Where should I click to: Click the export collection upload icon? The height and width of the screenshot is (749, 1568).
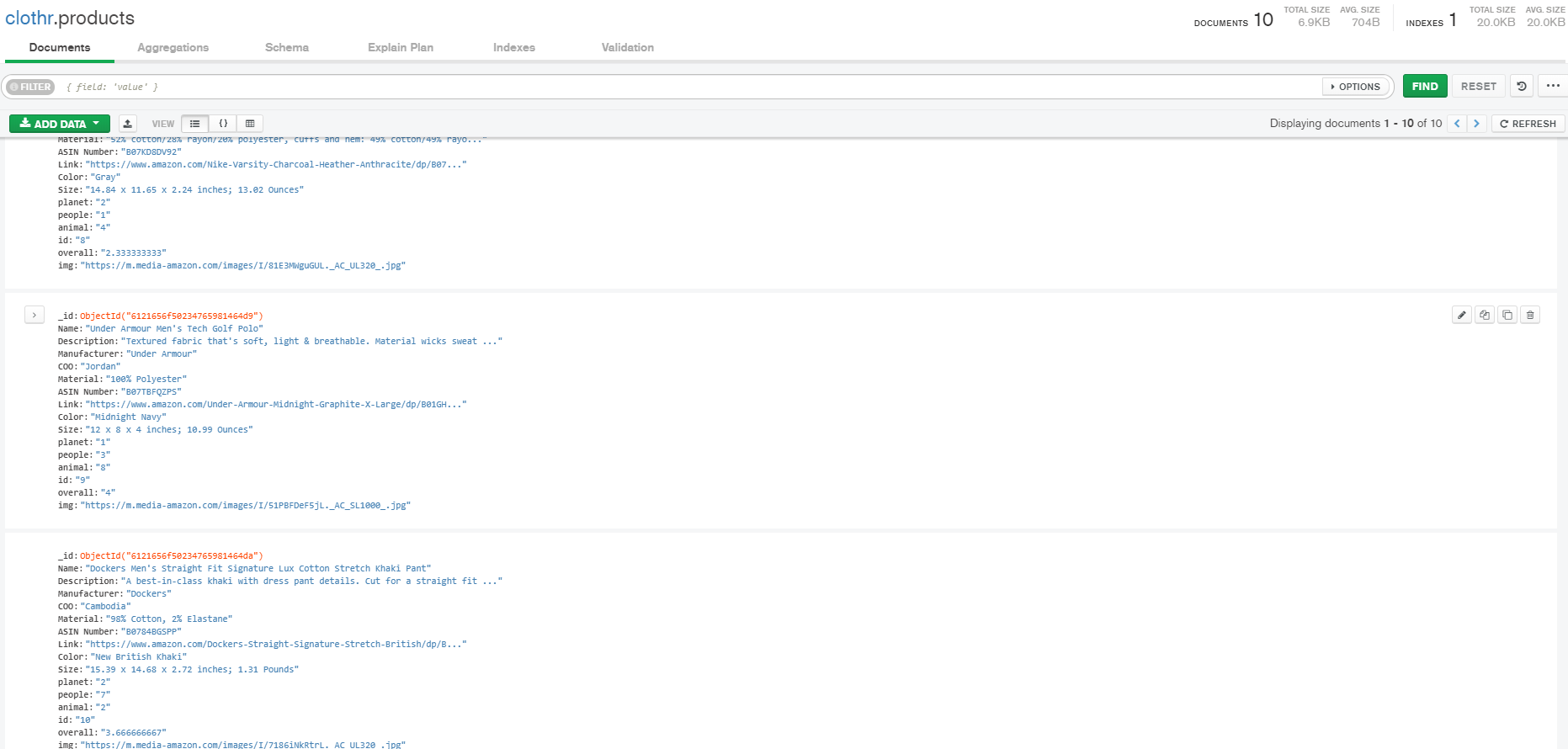(x=128, y=124)
